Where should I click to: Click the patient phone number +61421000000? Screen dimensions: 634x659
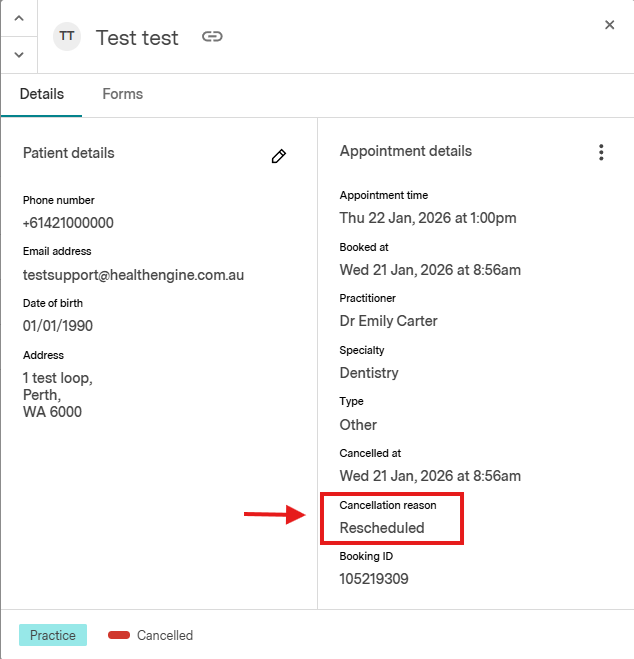click(x=68, y=223)
